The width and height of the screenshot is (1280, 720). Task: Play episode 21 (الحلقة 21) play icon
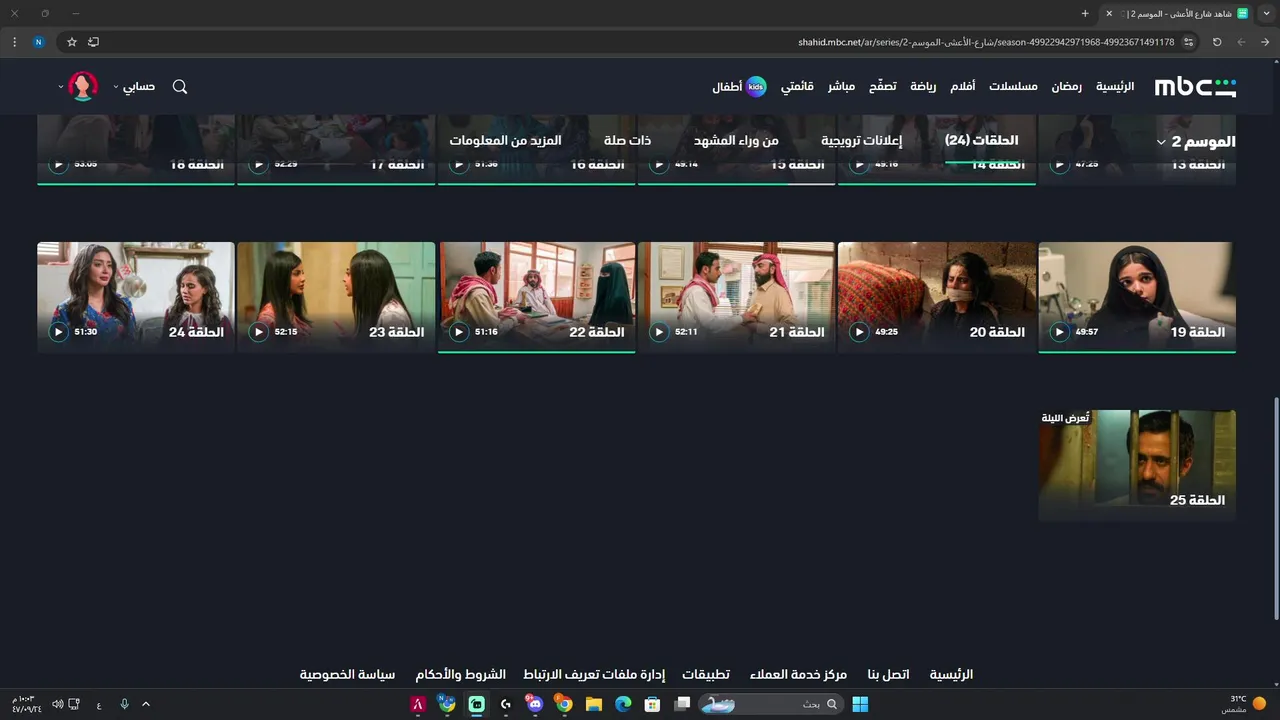pyautogui.click(x=659, y=332)
